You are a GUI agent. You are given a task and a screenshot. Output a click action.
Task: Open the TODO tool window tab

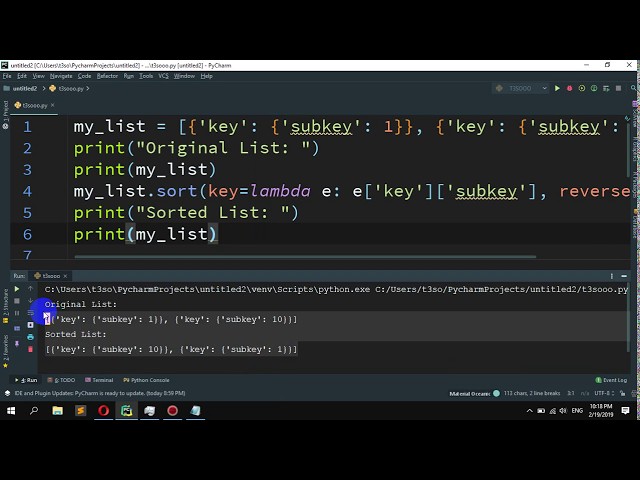(x=61, y=380)
